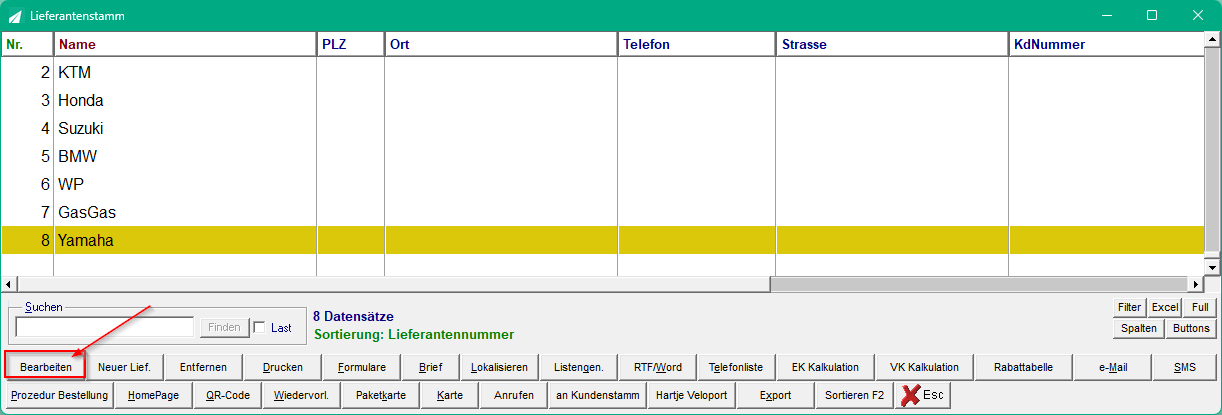Click the Name column header
This screenshot has width=1222, height=415.
pyautogui.click(x=185, y=44)
